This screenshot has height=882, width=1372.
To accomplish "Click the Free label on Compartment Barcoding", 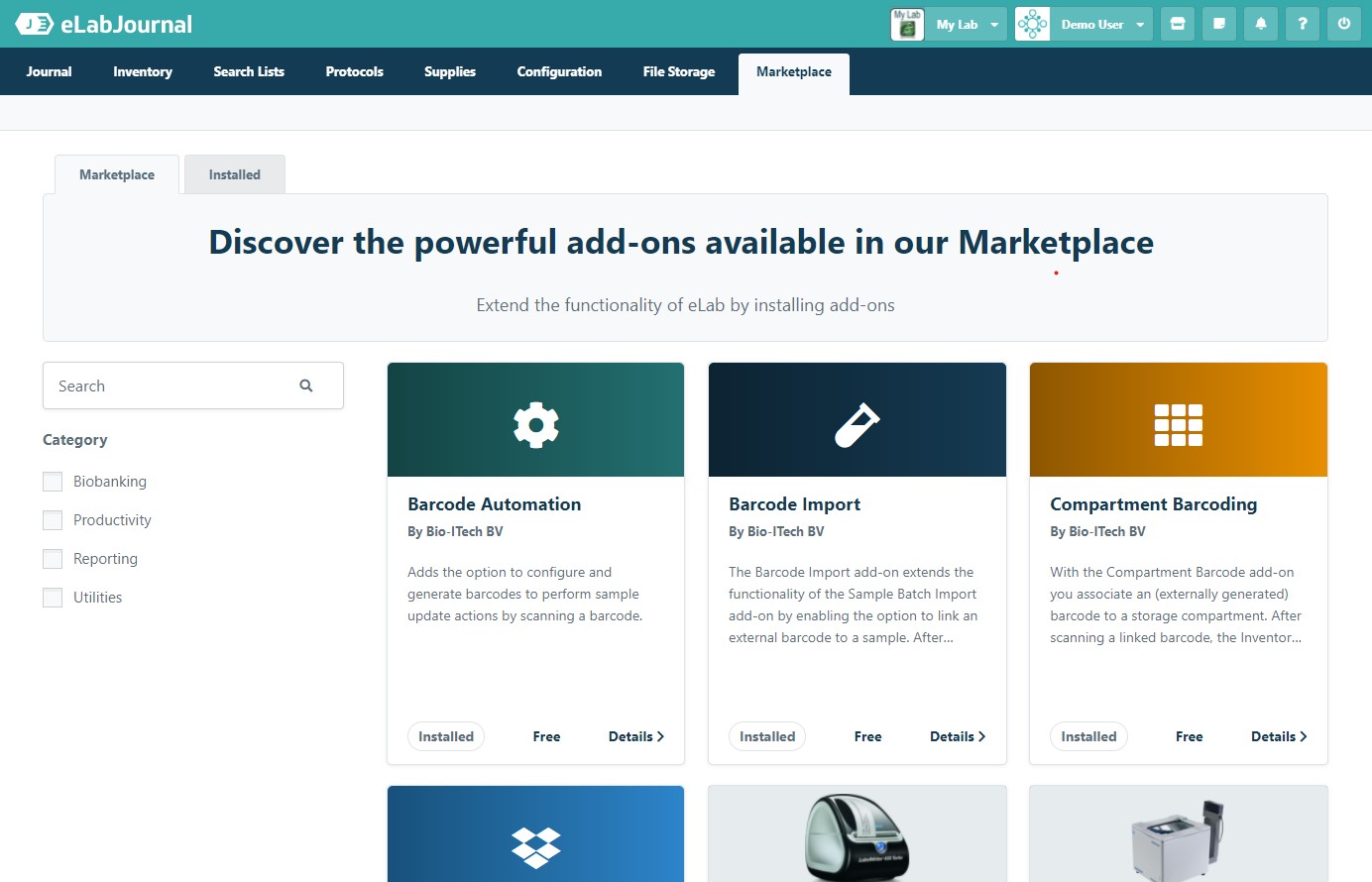I will (x=1189, y=736).
